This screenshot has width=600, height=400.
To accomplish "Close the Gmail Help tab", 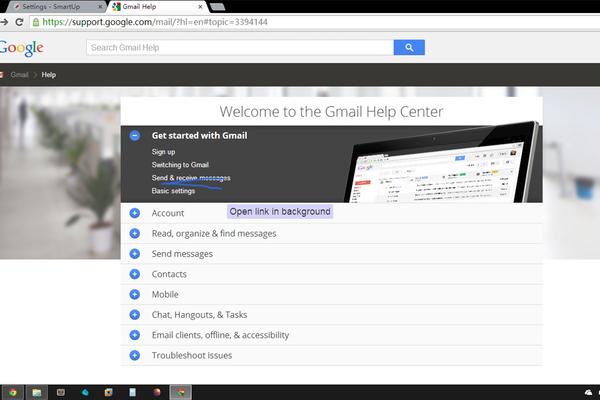I will (x=200, y=7).
